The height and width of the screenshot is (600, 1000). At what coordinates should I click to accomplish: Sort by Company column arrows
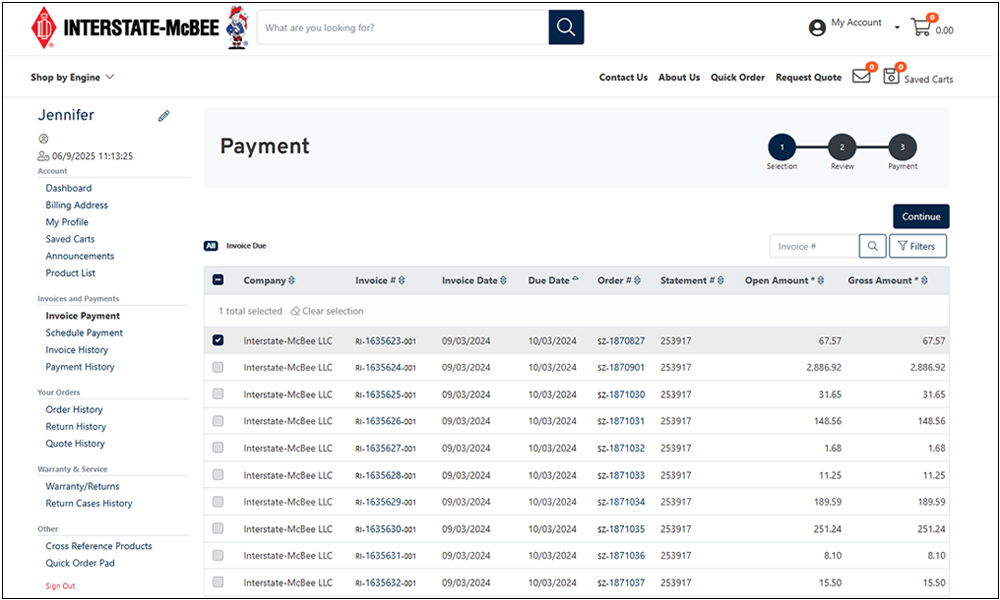coord(292,281)
